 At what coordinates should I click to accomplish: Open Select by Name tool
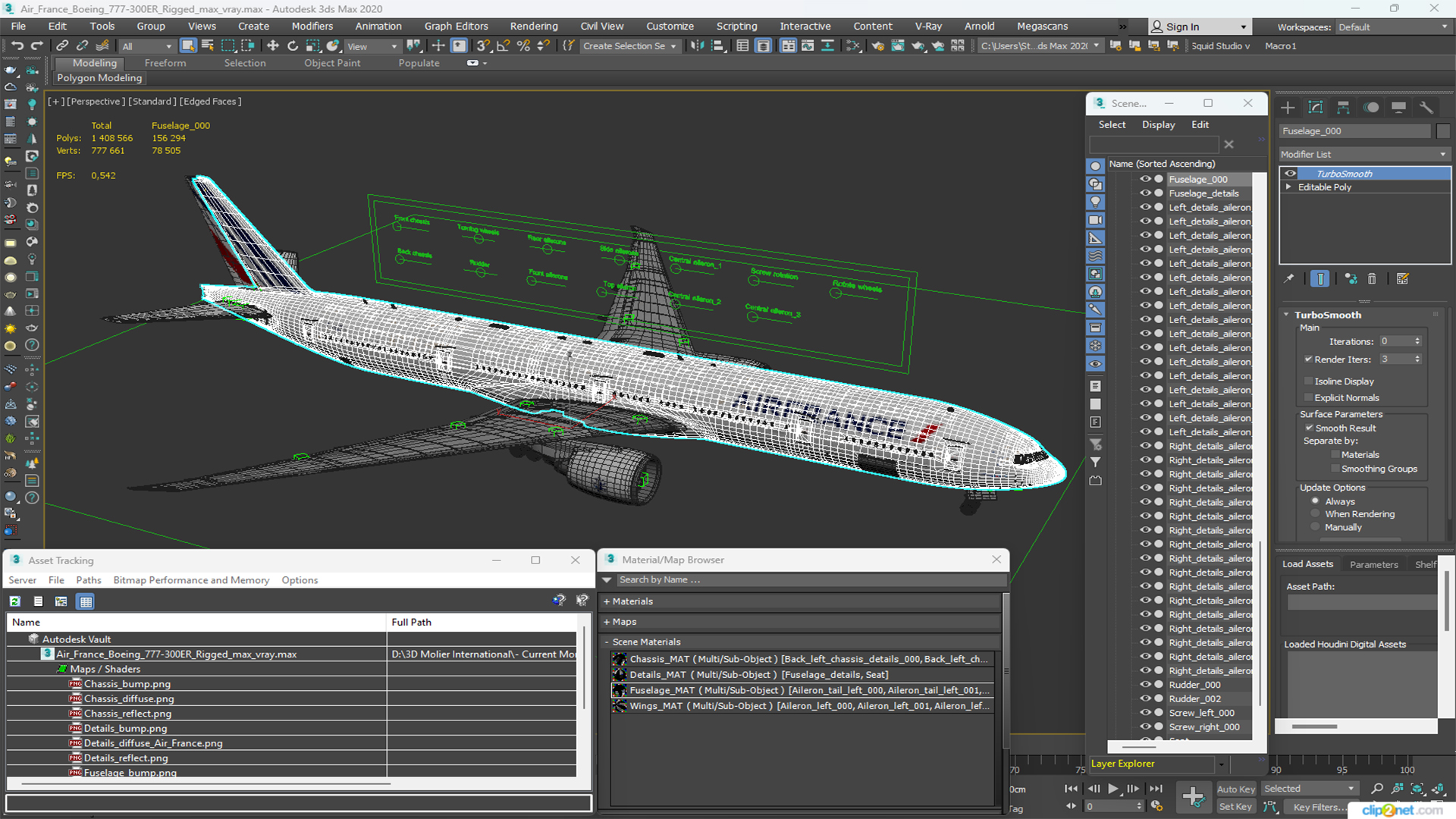pos(208,46)
